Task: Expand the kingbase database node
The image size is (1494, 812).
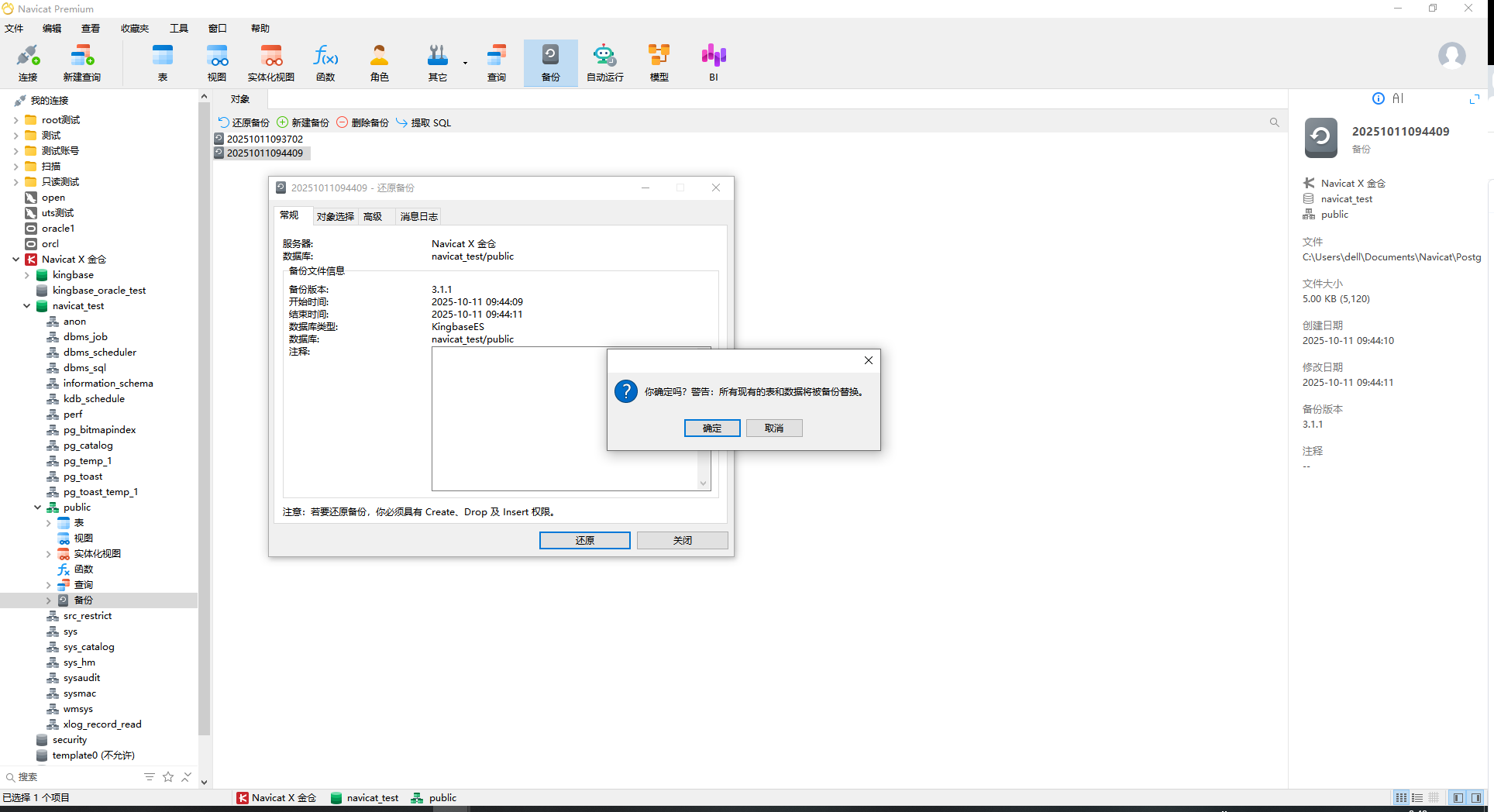Action: [x=26, y=275]
